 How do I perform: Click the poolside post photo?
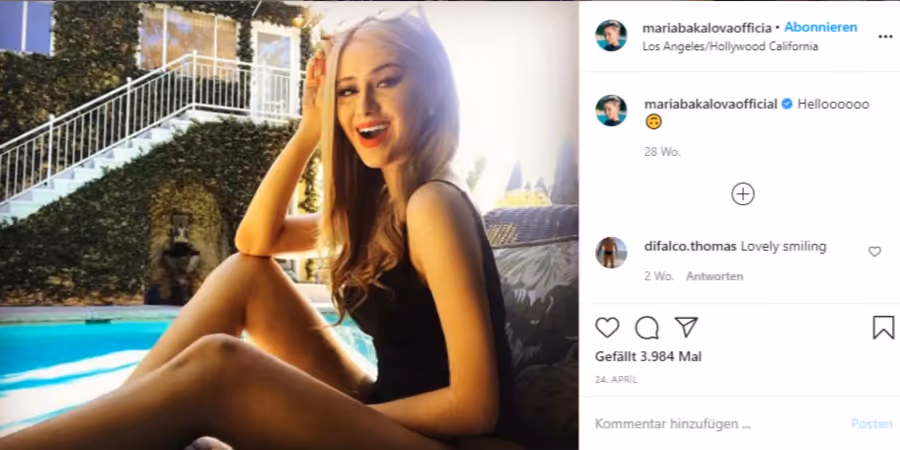pyautogui.click(x=289, y=225)
